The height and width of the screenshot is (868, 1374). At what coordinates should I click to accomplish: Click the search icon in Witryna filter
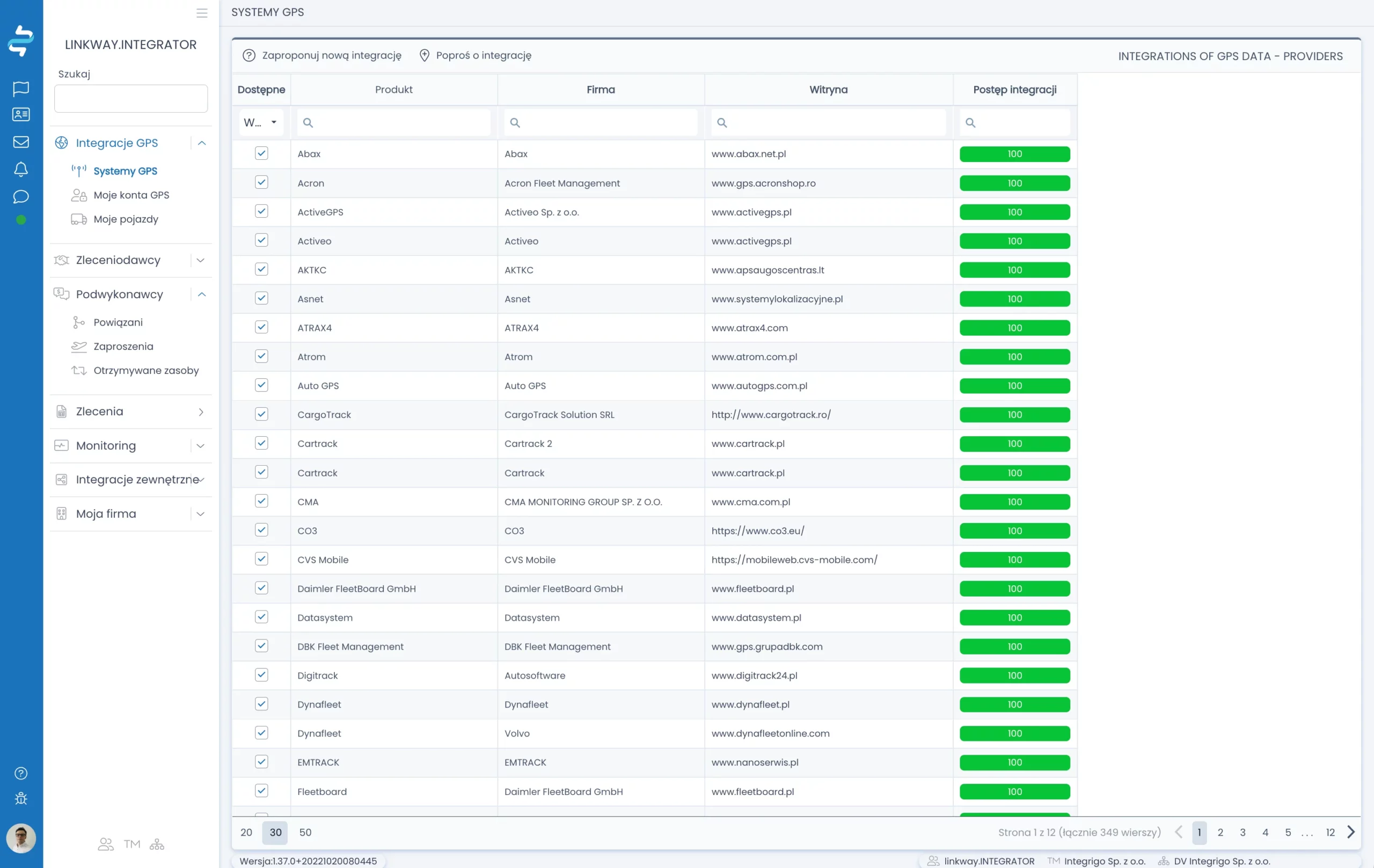point(722,123)
